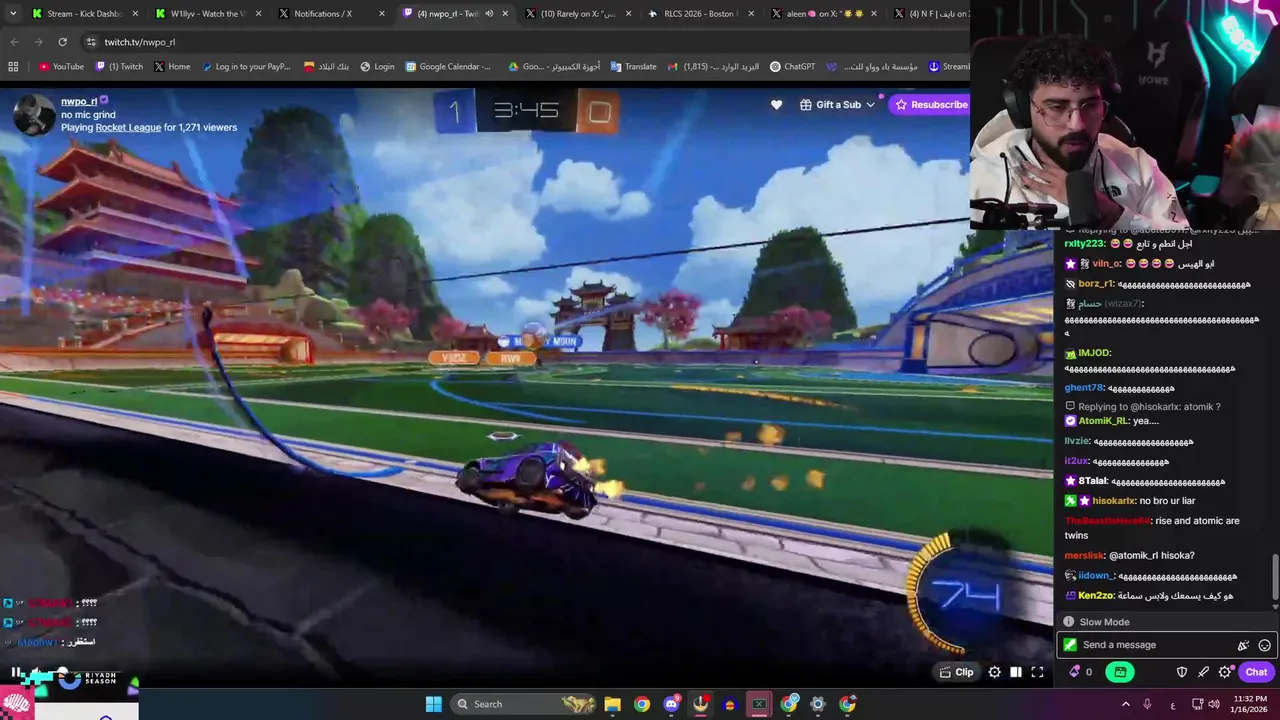Viewport: 1280px width, 720px height.
Task: Click the taskbar microphone icon
Action: click(x=1147, y=704)
